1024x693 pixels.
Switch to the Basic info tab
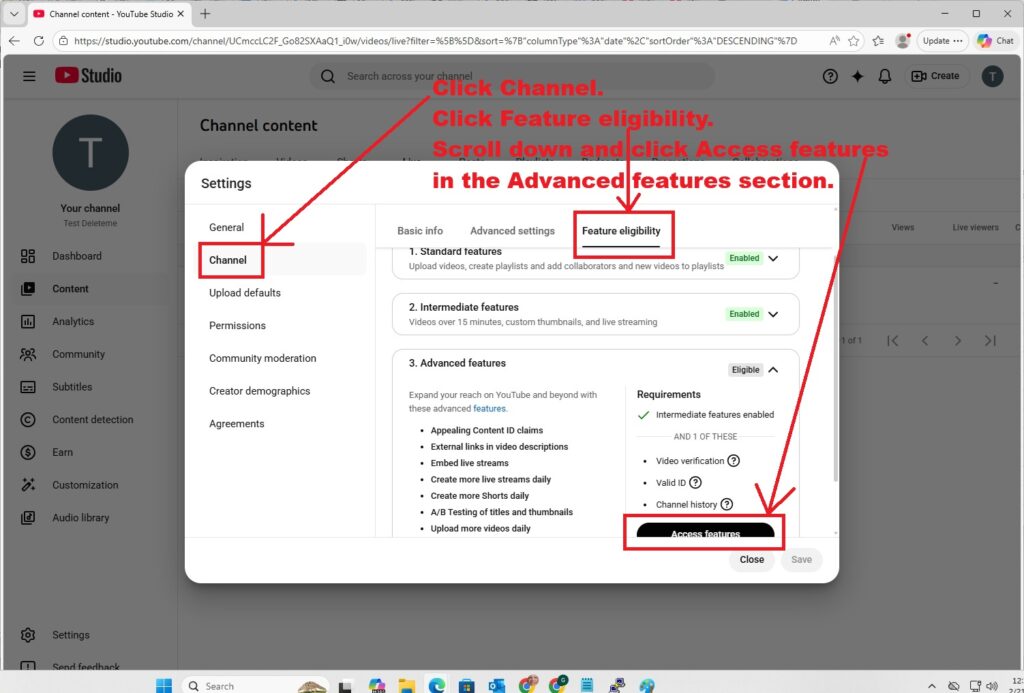pyautogui.click(x=420, y=231)
